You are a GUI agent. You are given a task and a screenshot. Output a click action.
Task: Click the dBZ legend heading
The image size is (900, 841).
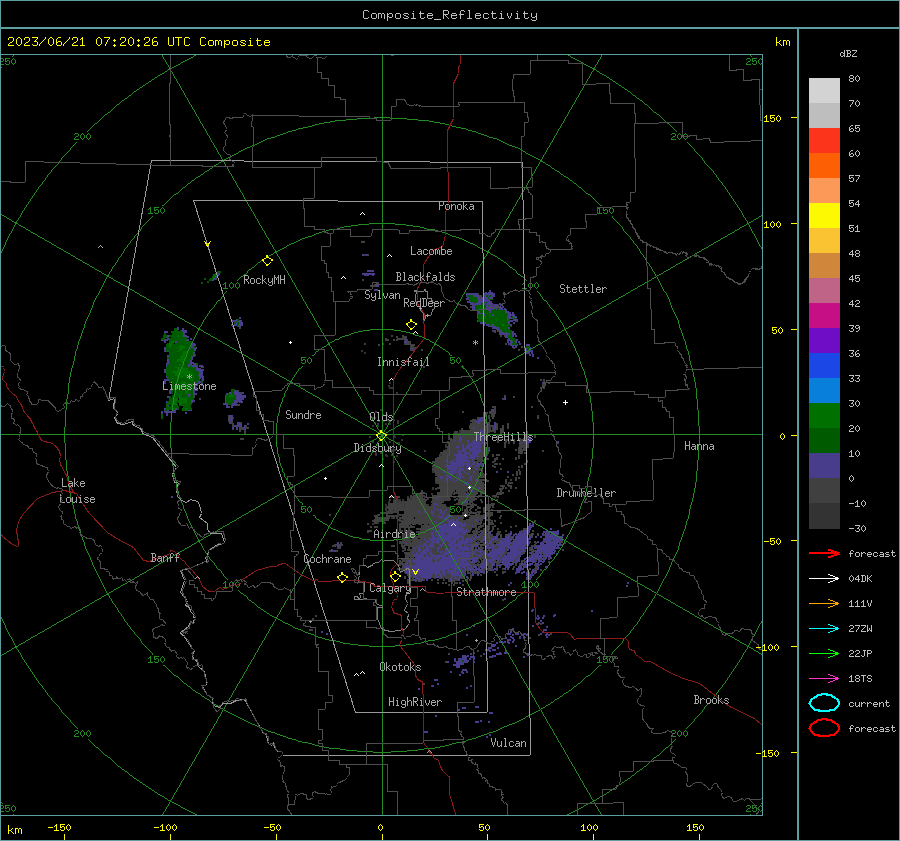point(848,53)
